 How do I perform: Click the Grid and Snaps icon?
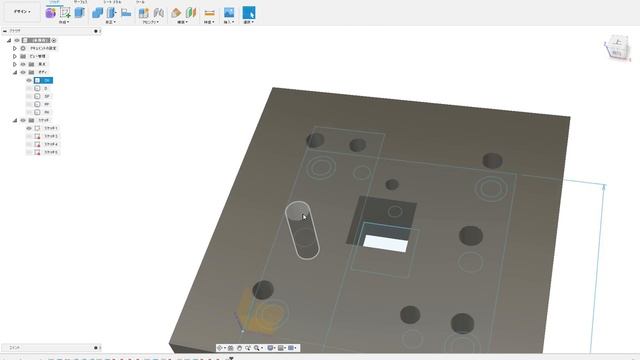pyautogui.click(x=281, y=348)
